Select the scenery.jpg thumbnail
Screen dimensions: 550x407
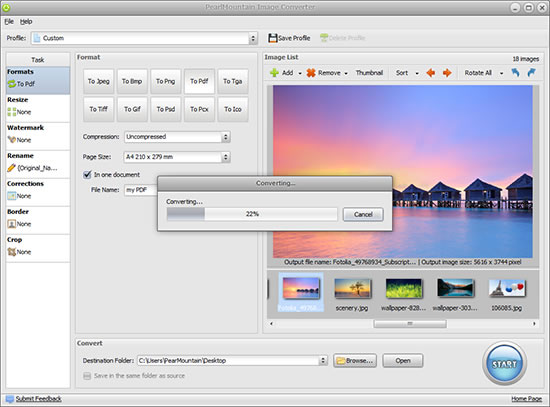point(352,294)
